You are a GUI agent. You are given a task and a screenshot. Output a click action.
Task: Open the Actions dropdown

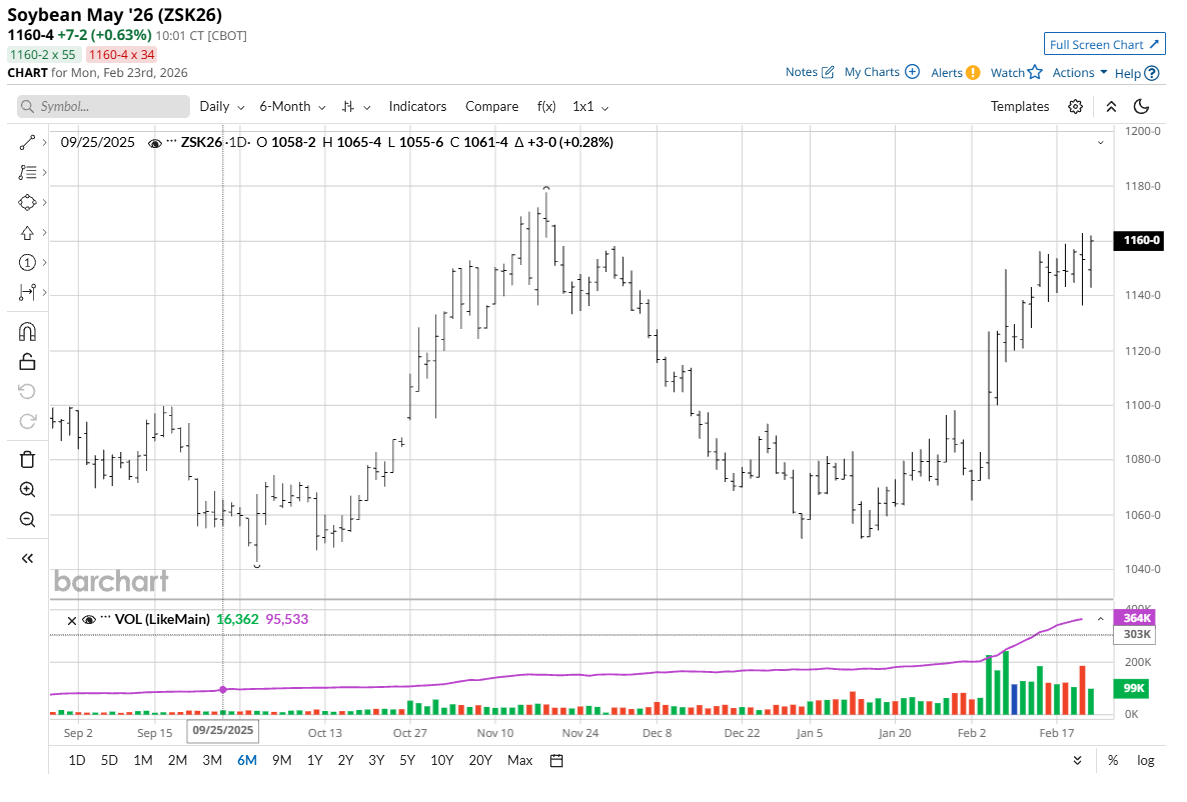tap(1080, 73)
